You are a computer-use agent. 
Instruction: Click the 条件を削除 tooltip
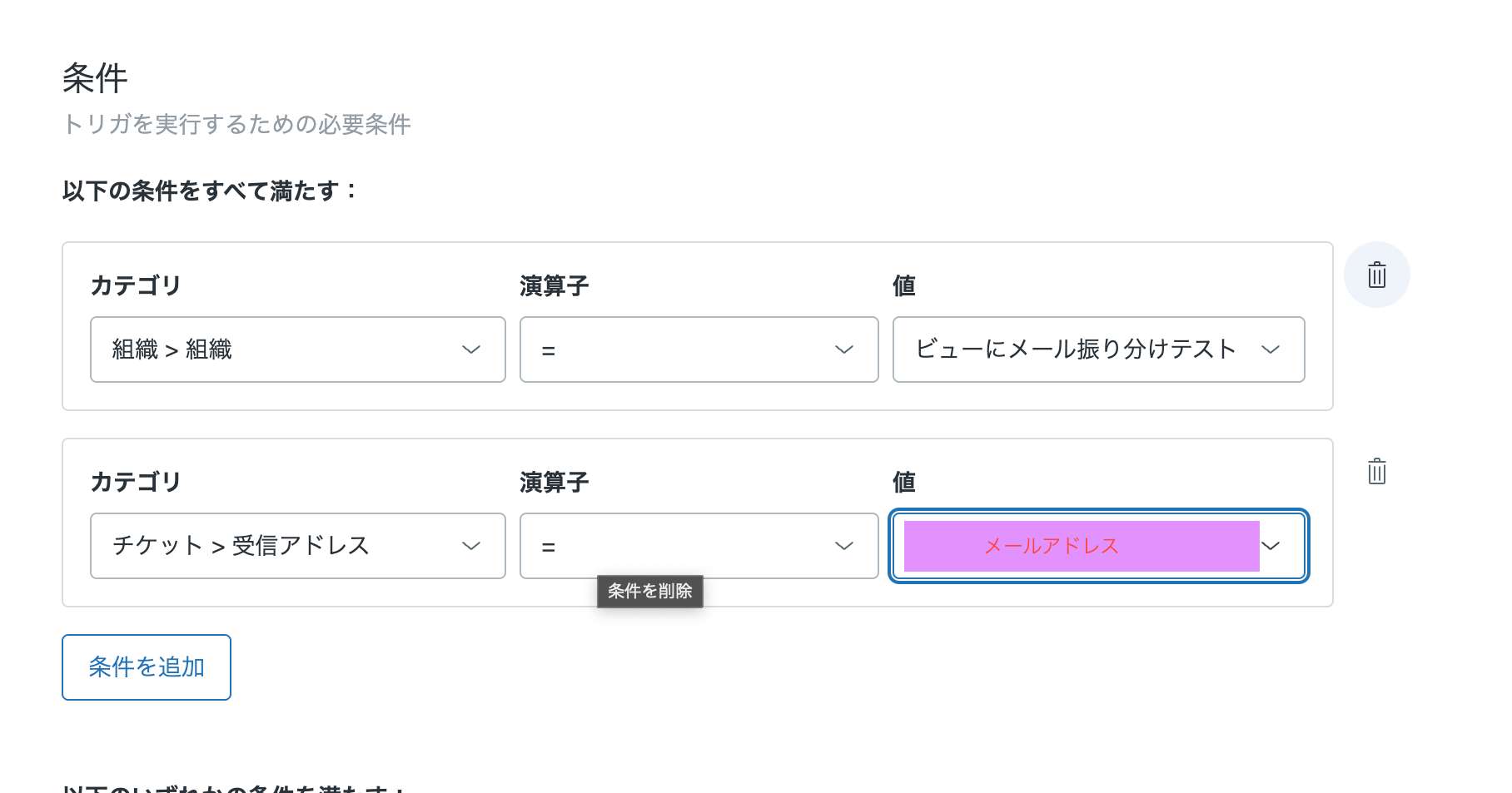click(650, 591)
